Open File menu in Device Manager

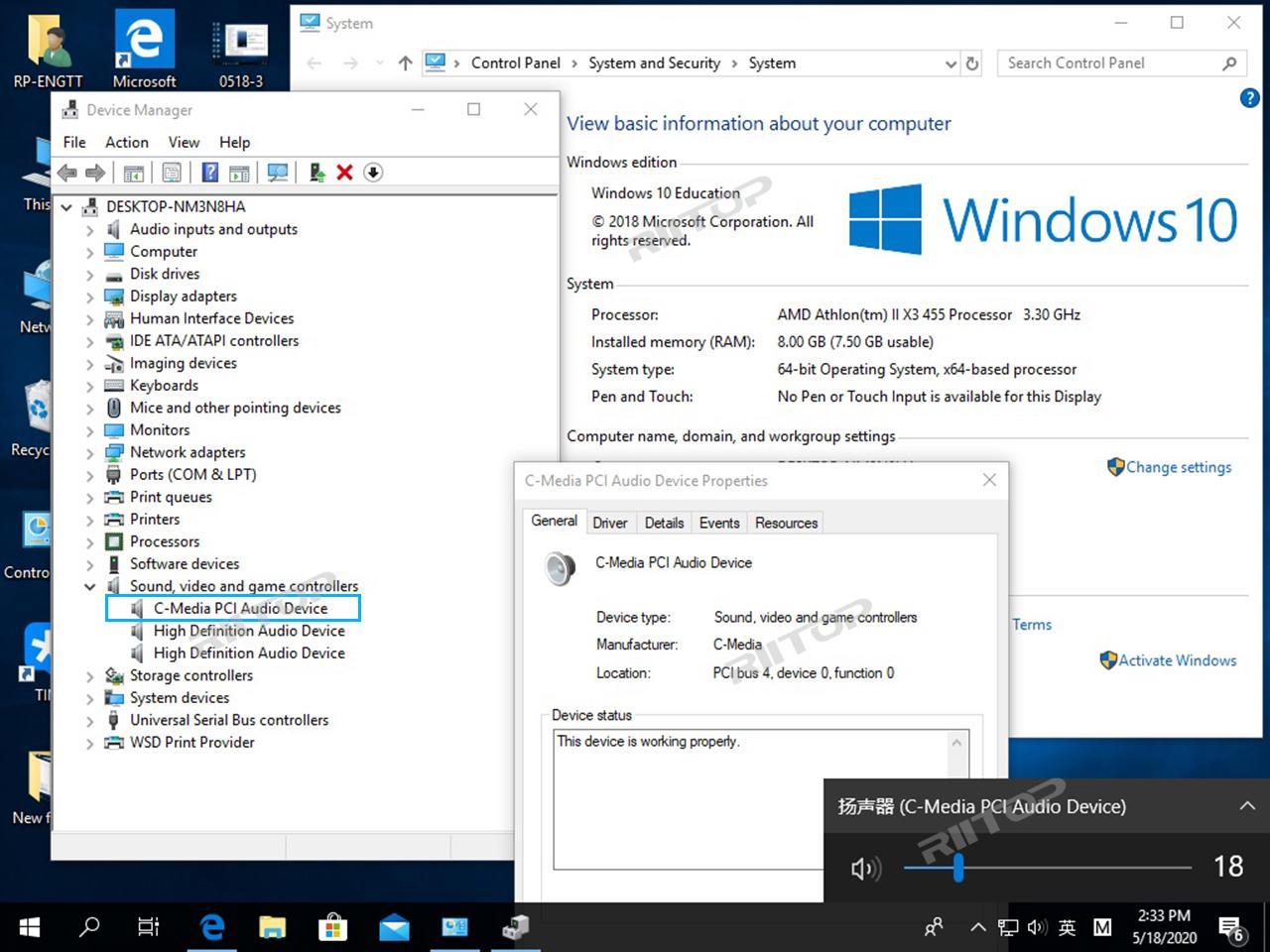click(74, 142)
